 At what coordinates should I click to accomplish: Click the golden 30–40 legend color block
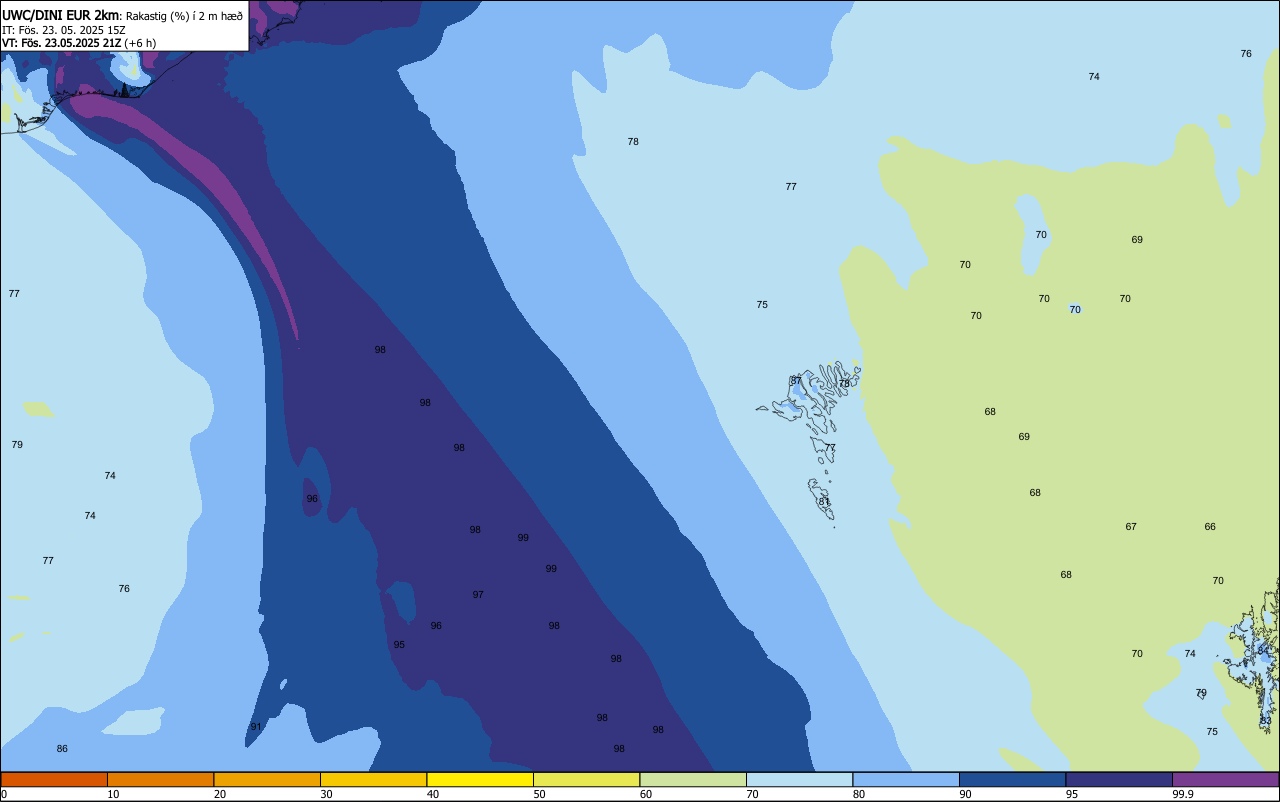pos(373,779)
